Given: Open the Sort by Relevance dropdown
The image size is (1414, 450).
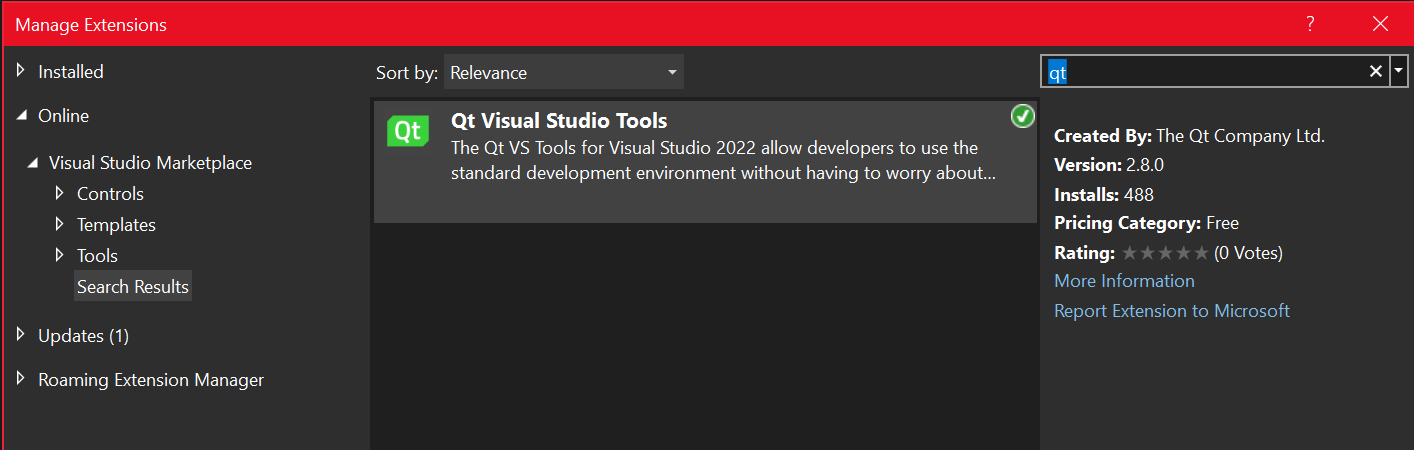Looking at the screenshot, I should click(x=563, y=72).
